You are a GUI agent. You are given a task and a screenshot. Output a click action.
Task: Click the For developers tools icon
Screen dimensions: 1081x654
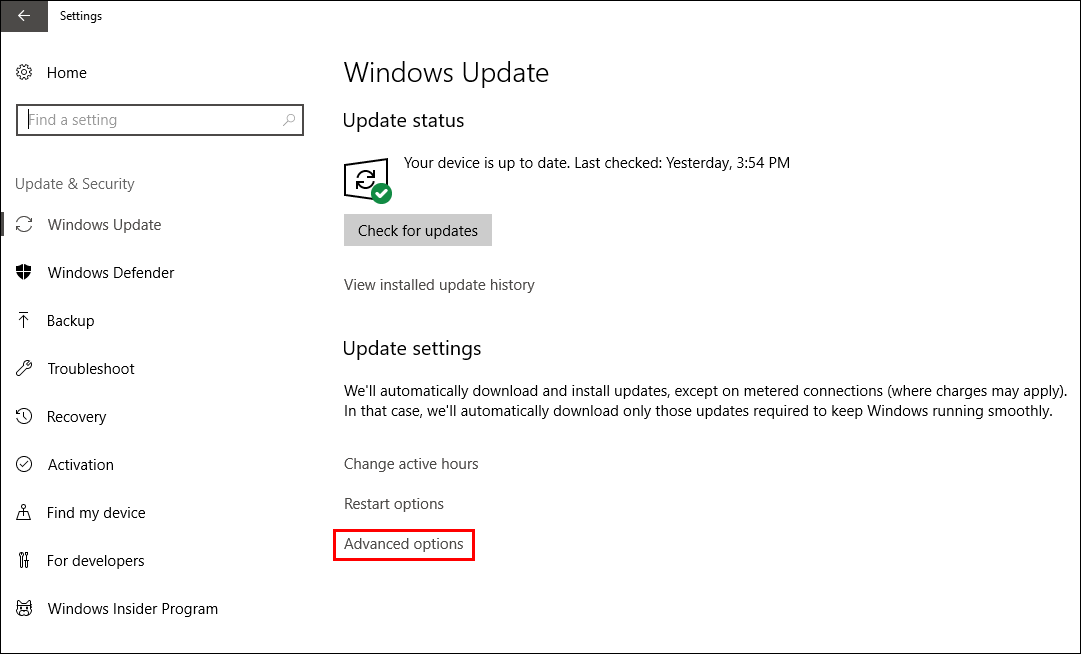click(24, 560)
